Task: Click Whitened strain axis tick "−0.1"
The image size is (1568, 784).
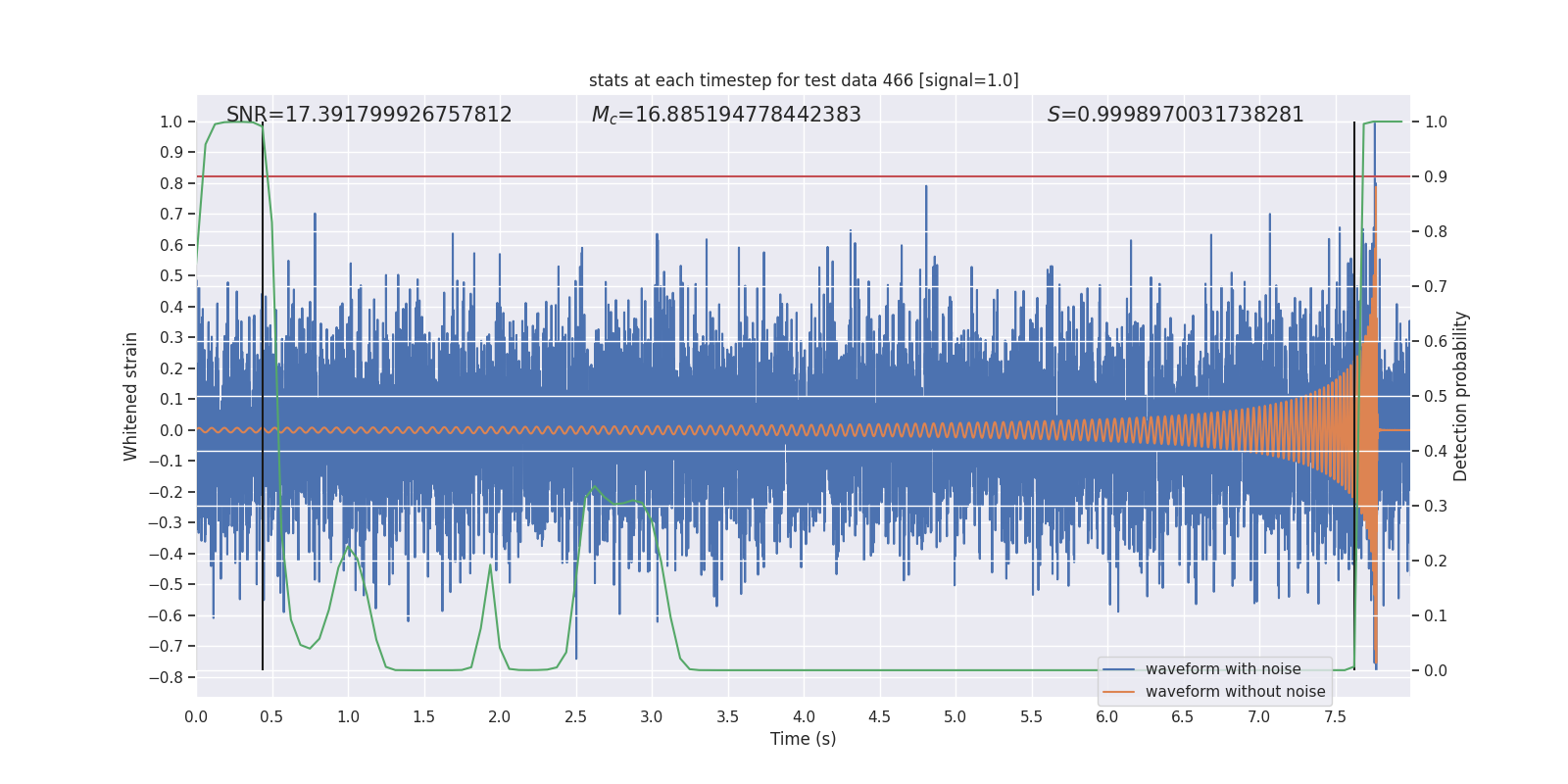Action: tap(166, 462)
